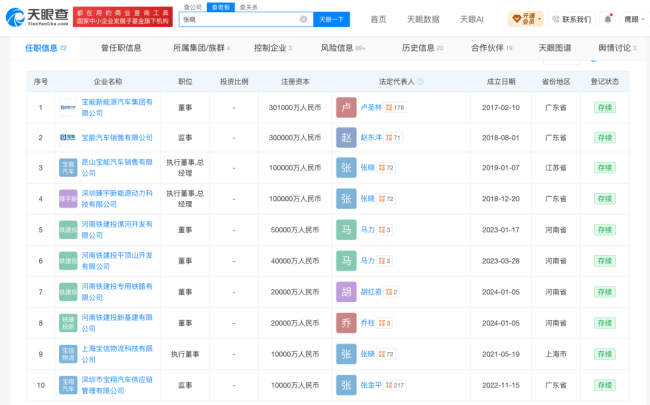650x405 pixels.
Task: Open 深圳臻宇新能源动力 company logo
Action: pos(68,199)
